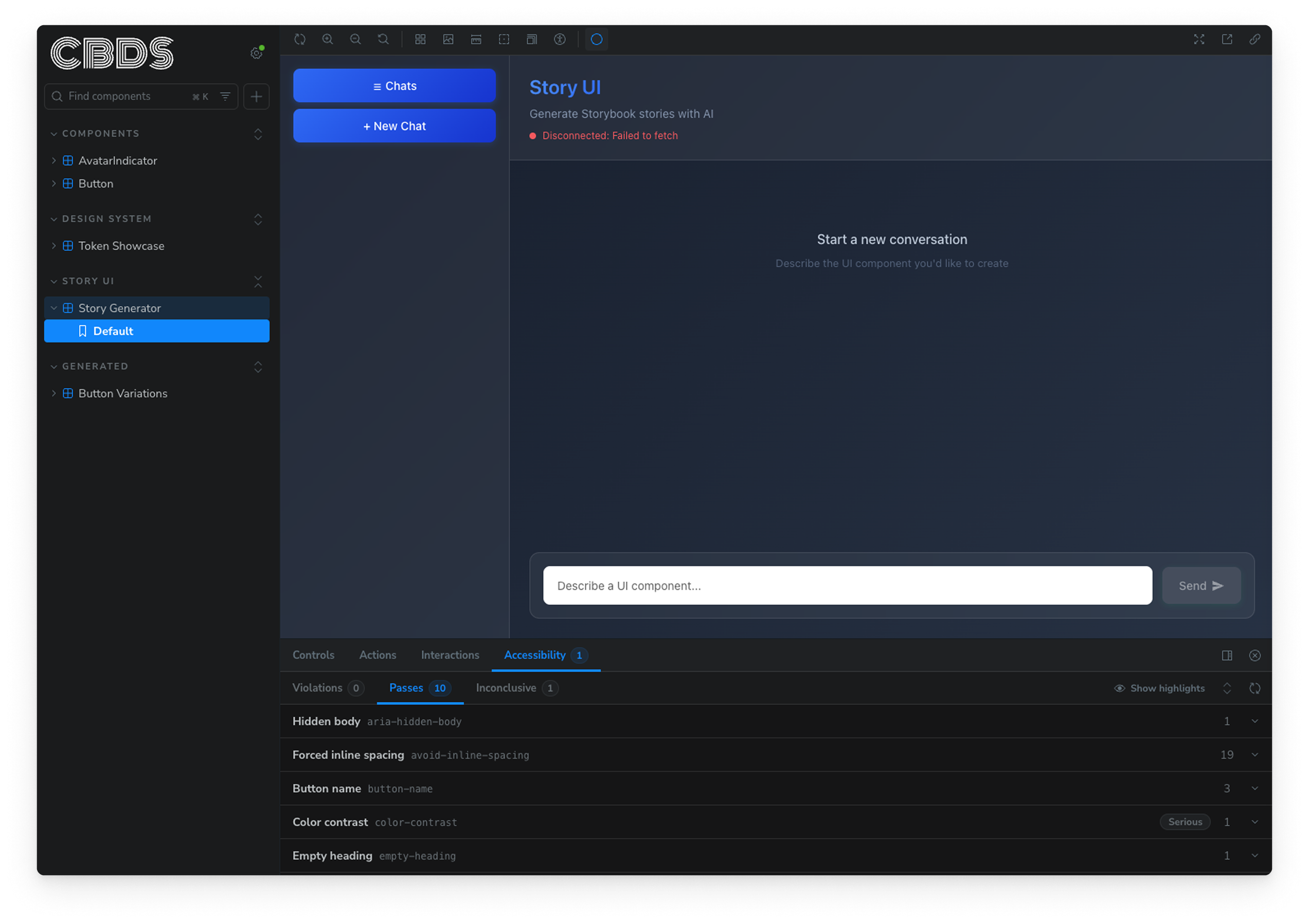The image size is (1309, 924).
Task: Activate the blue Story UI addon toggle
Action: [596, 39]
